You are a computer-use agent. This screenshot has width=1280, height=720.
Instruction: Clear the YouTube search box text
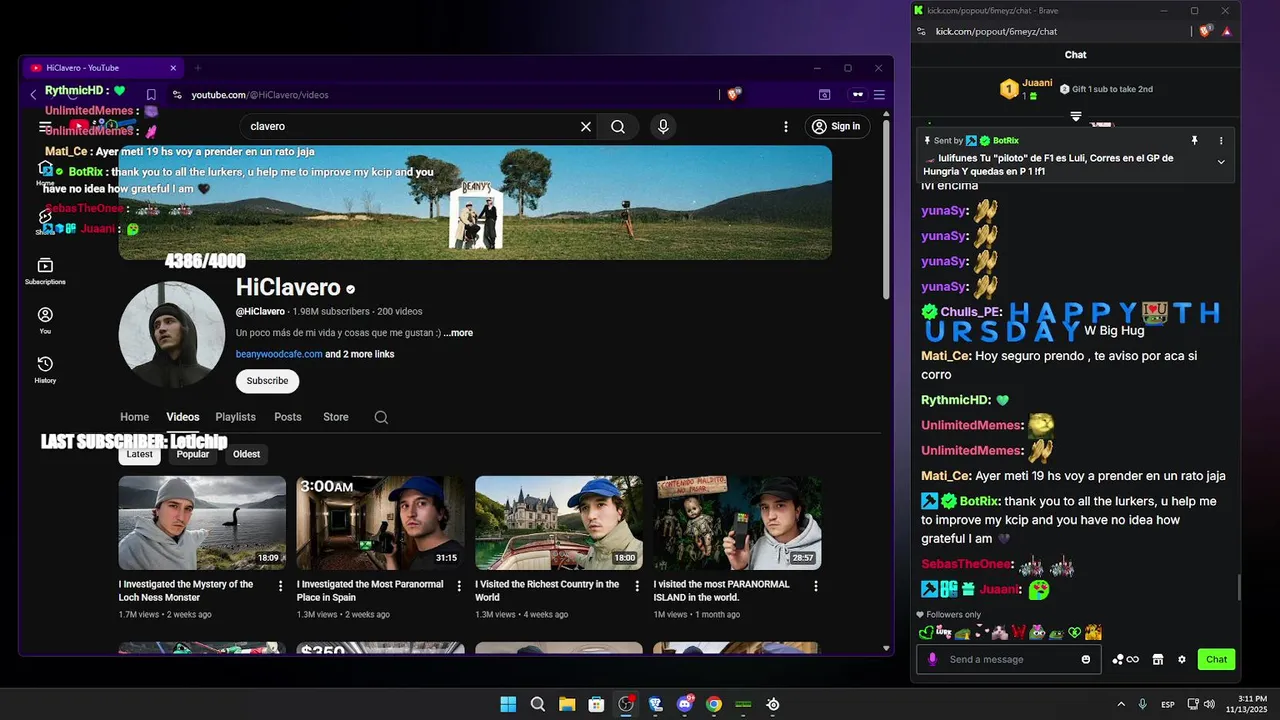(586, 126)
